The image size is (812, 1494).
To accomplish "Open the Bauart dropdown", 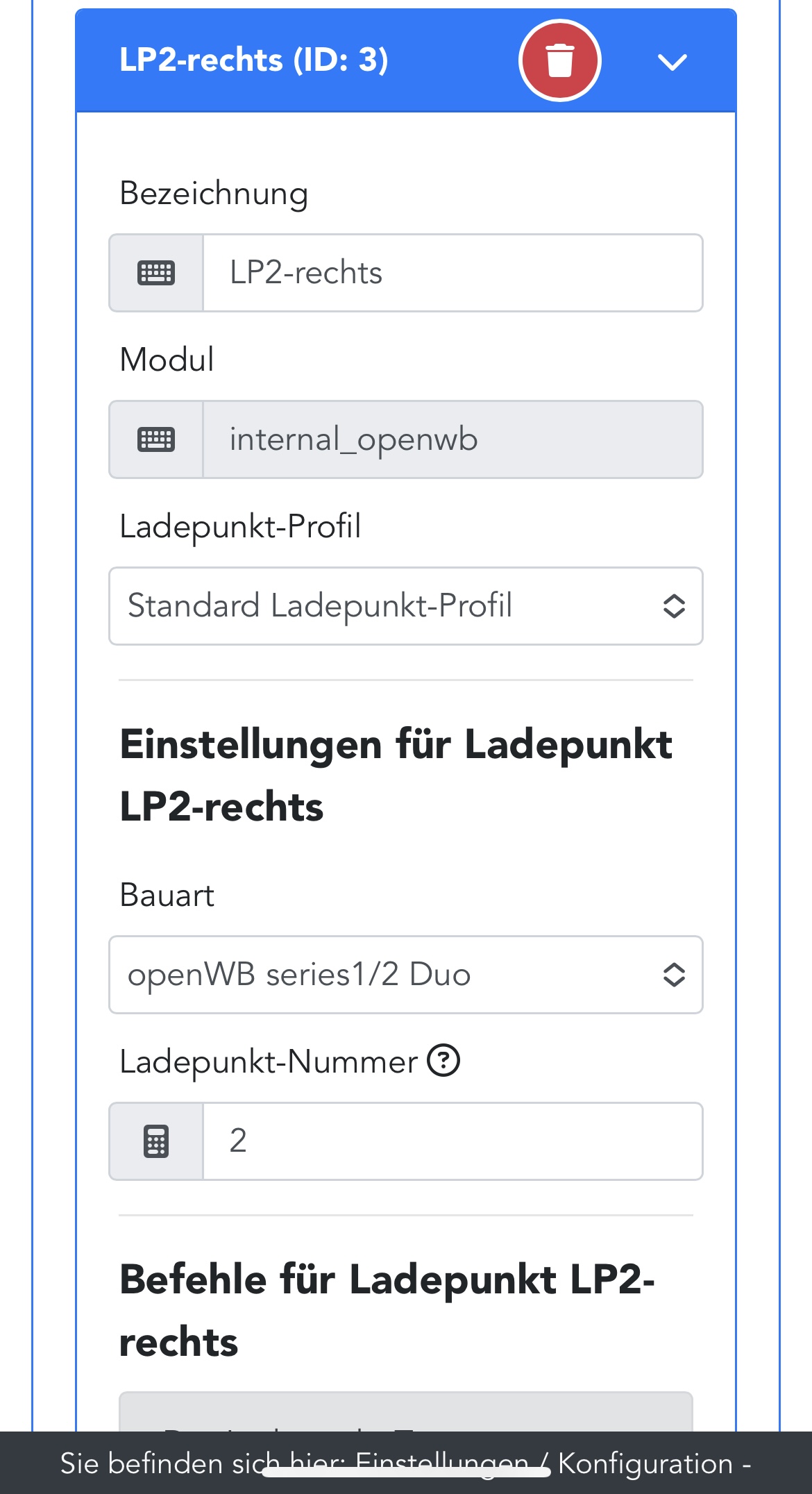I will 406,975.
